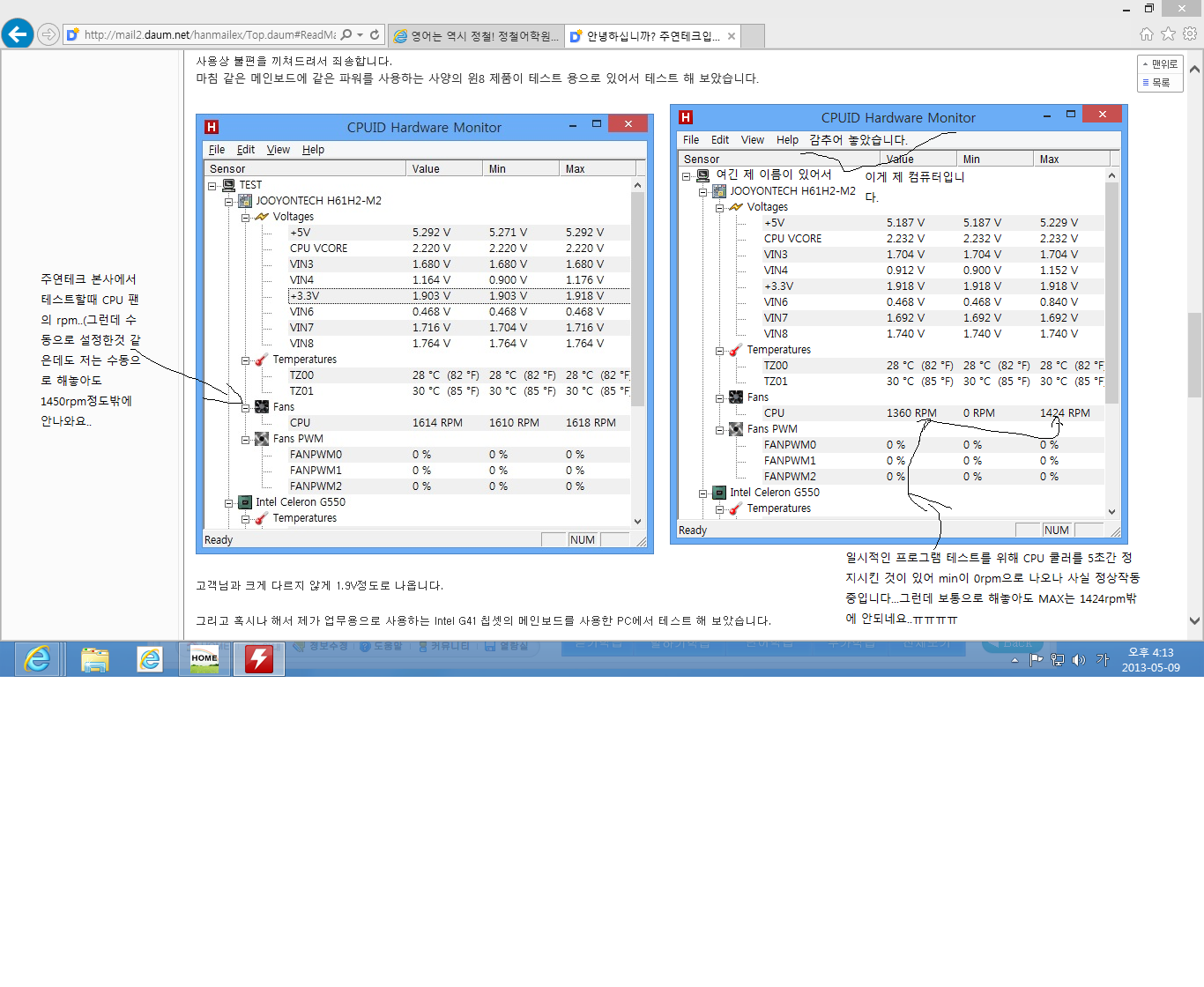Click the browser forward arrow button

(x=48, y=35)
